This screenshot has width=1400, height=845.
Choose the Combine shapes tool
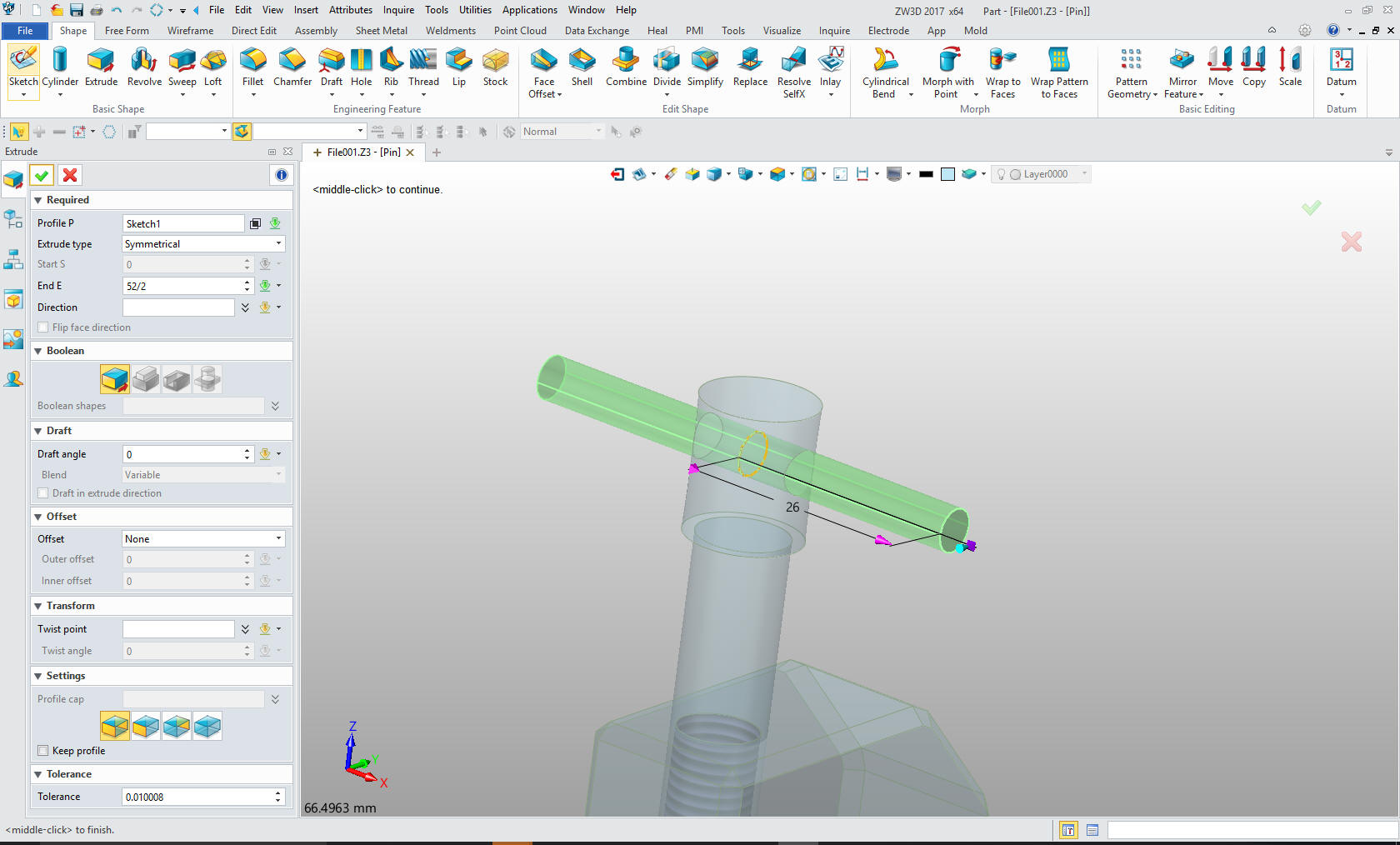point(626,67)
